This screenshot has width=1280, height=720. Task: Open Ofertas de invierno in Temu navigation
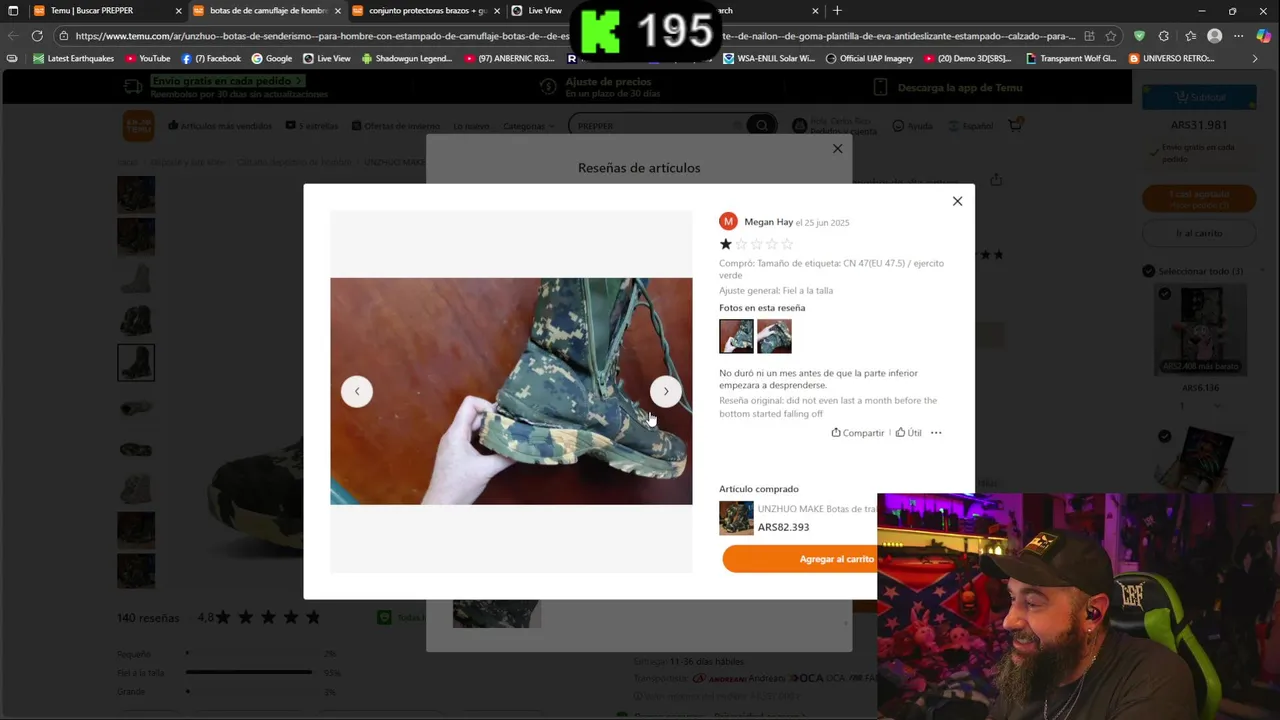(396, 126)
